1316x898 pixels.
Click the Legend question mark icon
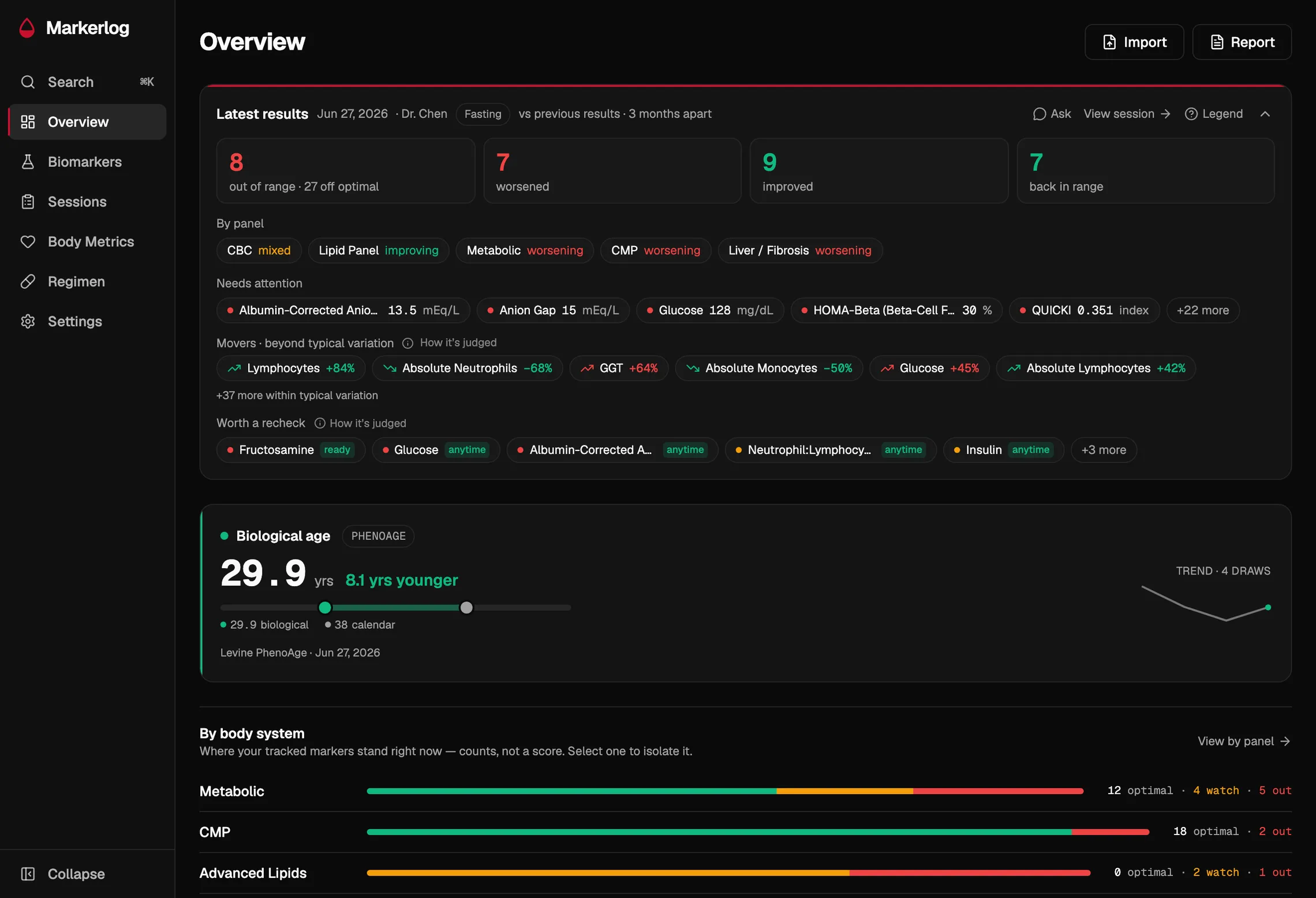pos(1191,114)
